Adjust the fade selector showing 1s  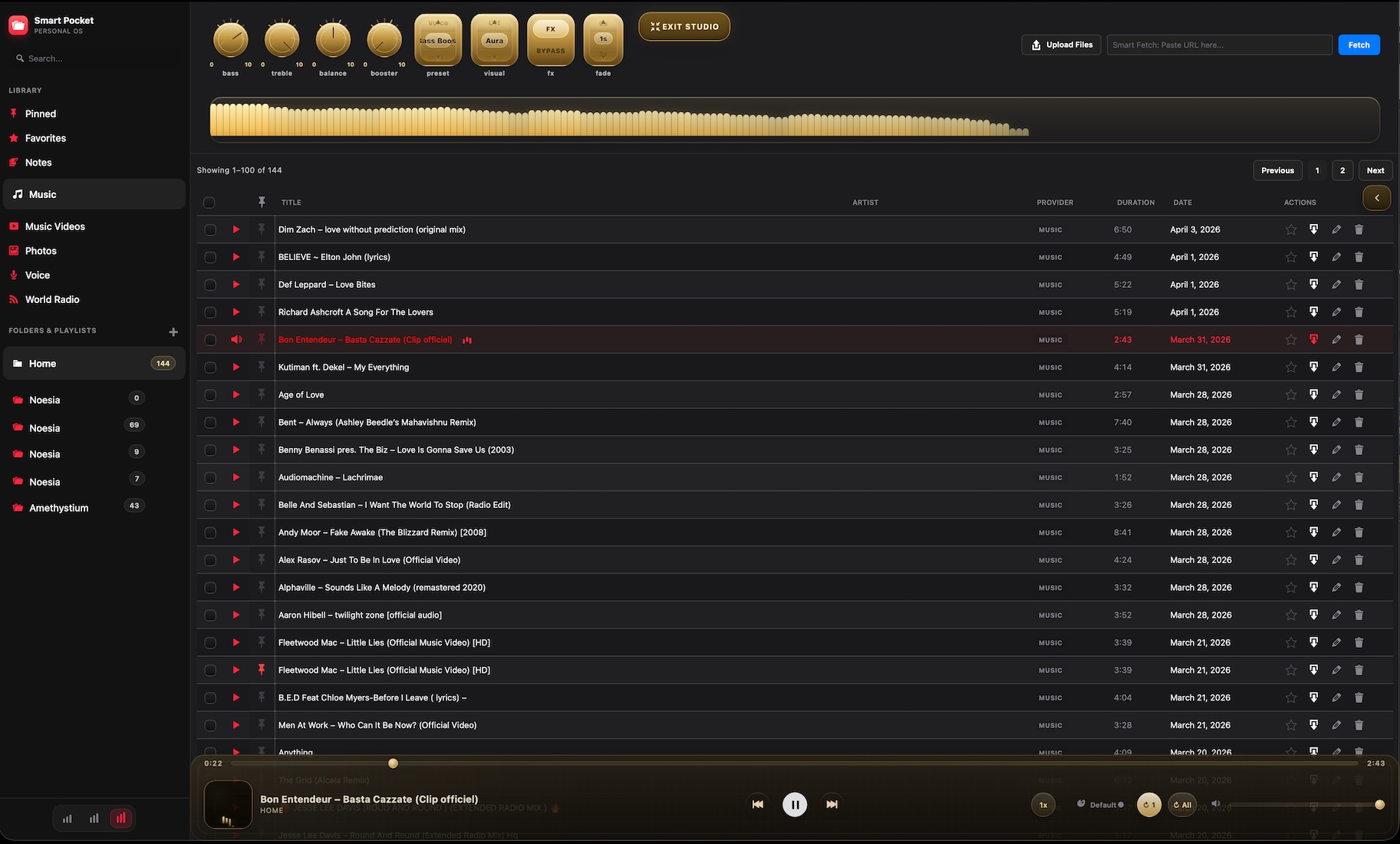click(604, 40)
